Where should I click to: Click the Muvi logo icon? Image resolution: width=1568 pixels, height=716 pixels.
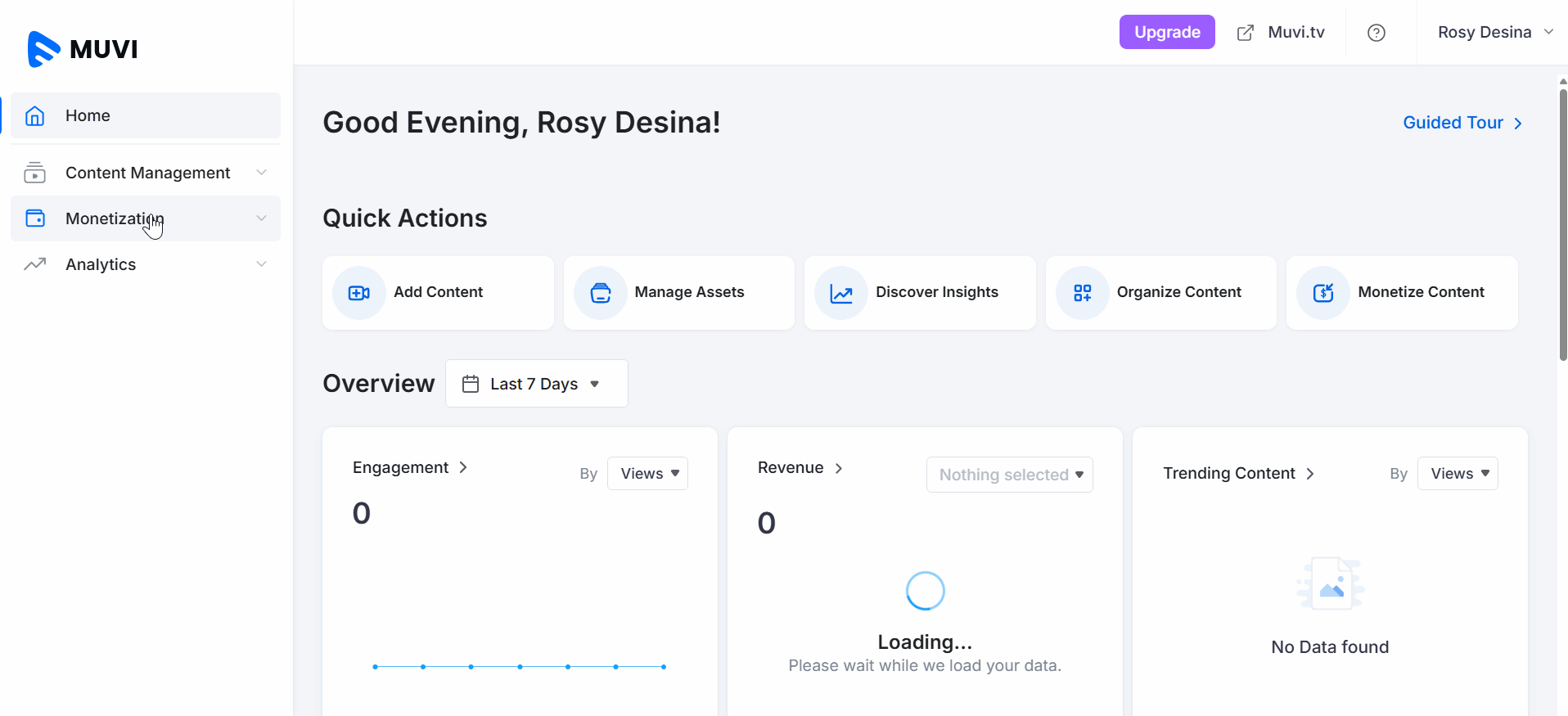click(x=44, y=49)
